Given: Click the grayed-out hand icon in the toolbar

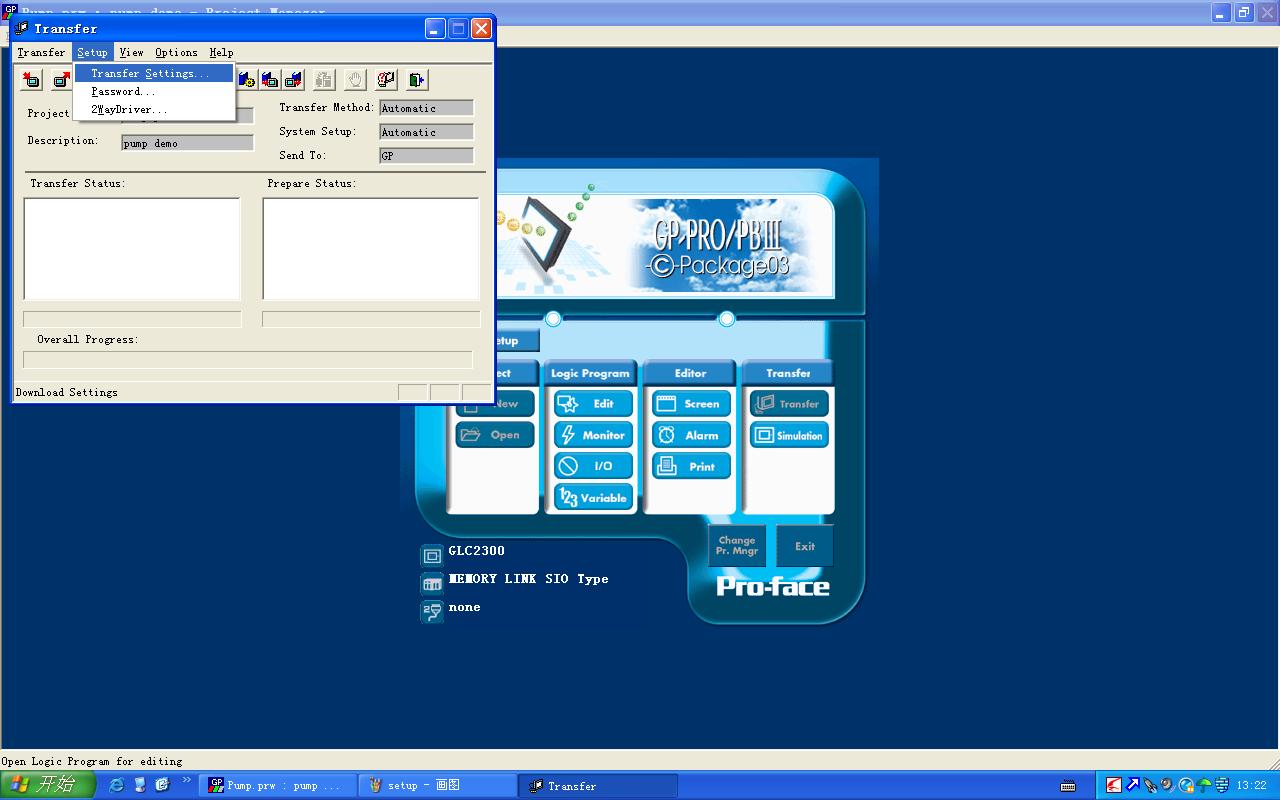Looking at the screenshot, I should click(x=354, y=80).
